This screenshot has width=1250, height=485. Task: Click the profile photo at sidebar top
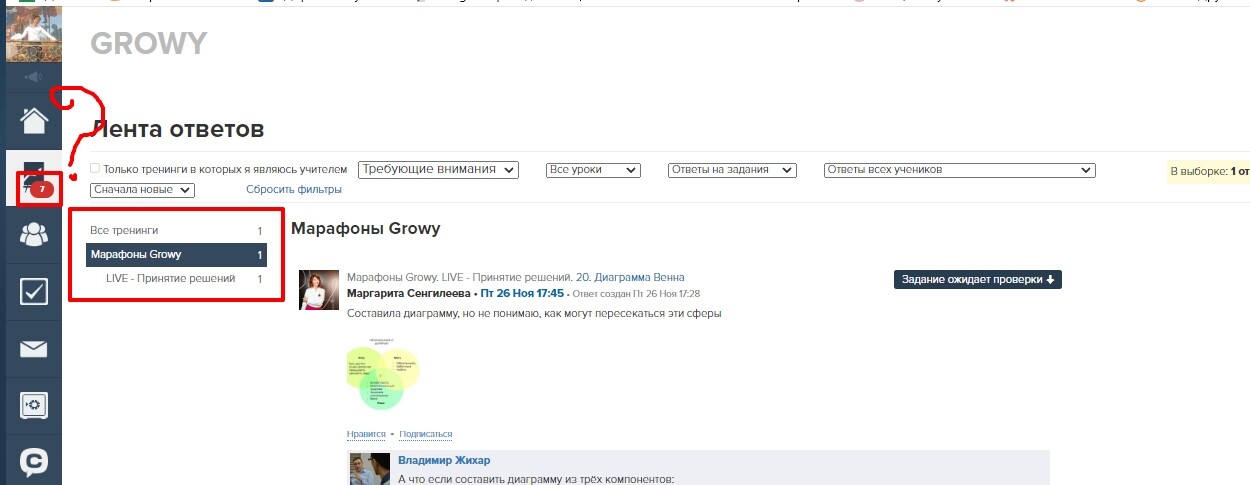33,32
